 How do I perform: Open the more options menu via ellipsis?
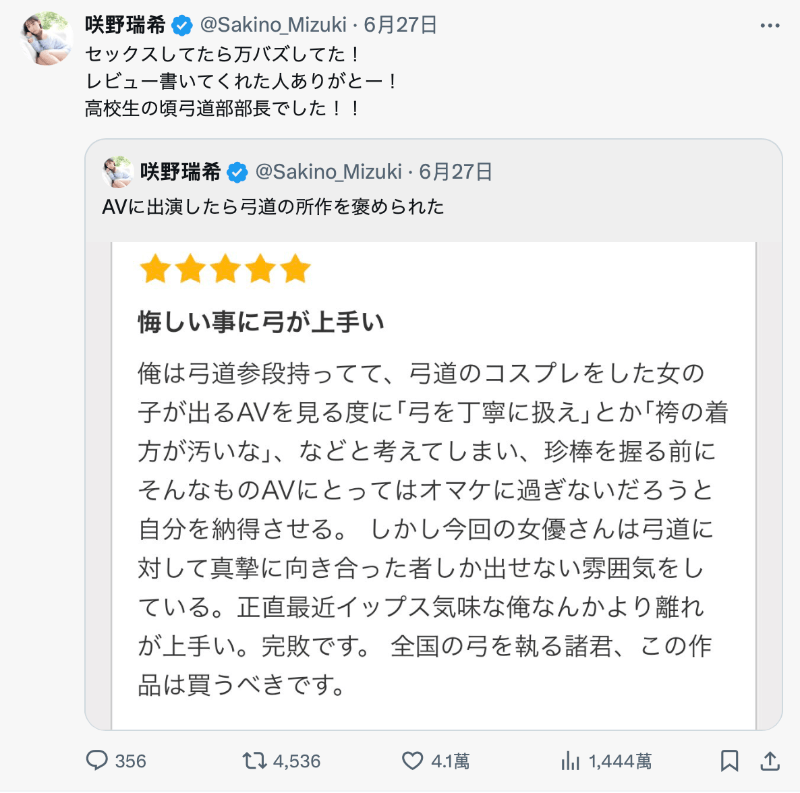pos(772,23)
